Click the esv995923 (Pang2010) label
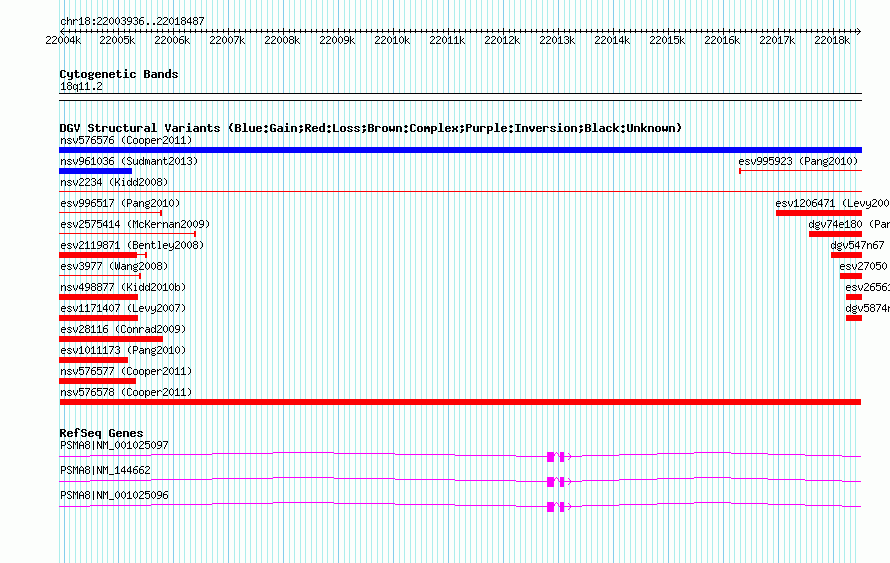 [x=798, y=161]
